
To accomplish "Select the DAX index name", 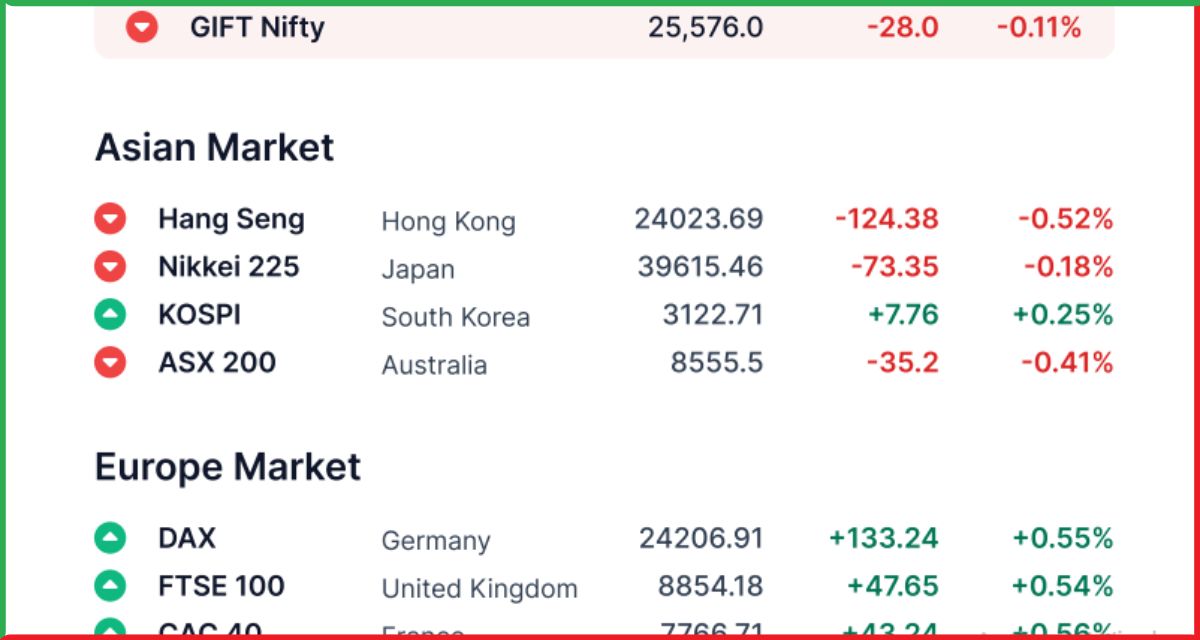I will tap(187, 538).
